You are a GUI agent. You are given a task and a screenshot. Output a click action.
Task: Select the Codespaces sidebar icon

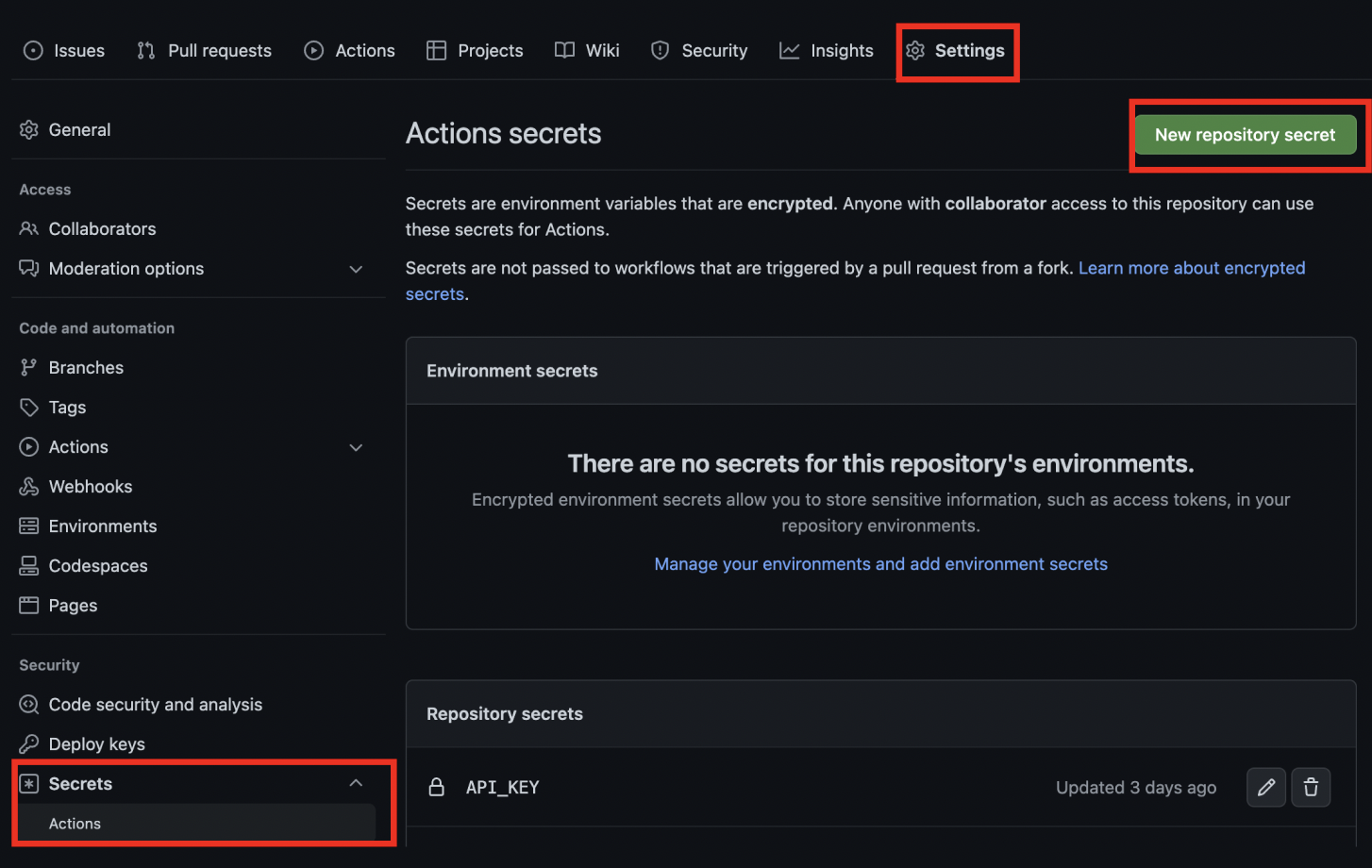point(29,565)
